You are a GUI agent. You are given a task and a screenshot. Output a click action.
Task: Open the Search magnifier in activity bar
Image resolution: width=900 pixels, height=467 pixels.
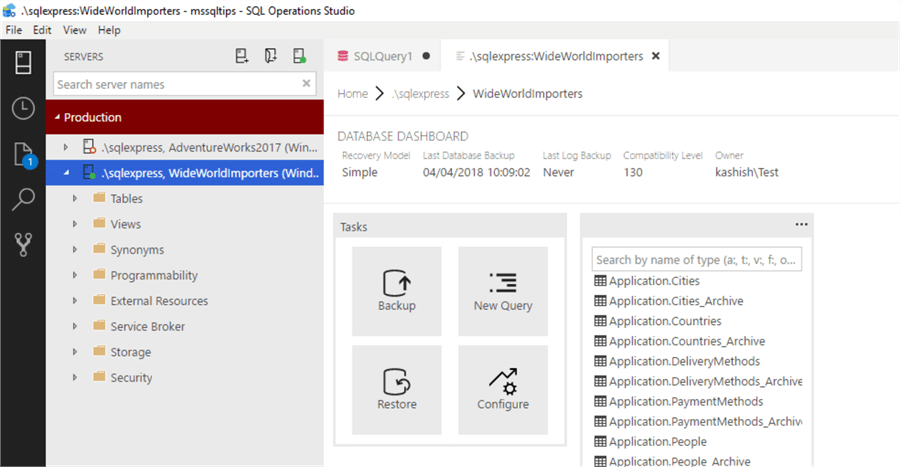point(22,199)
